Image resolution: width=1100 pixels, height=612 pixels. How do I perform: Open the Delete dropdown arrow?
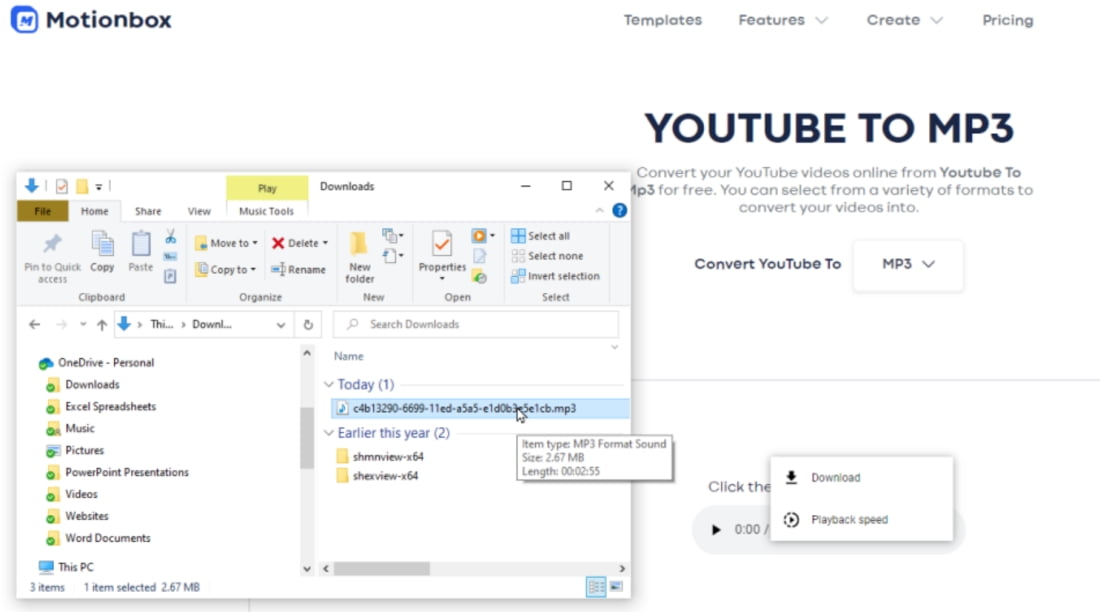pyautogui.click(x=326, y=243)
